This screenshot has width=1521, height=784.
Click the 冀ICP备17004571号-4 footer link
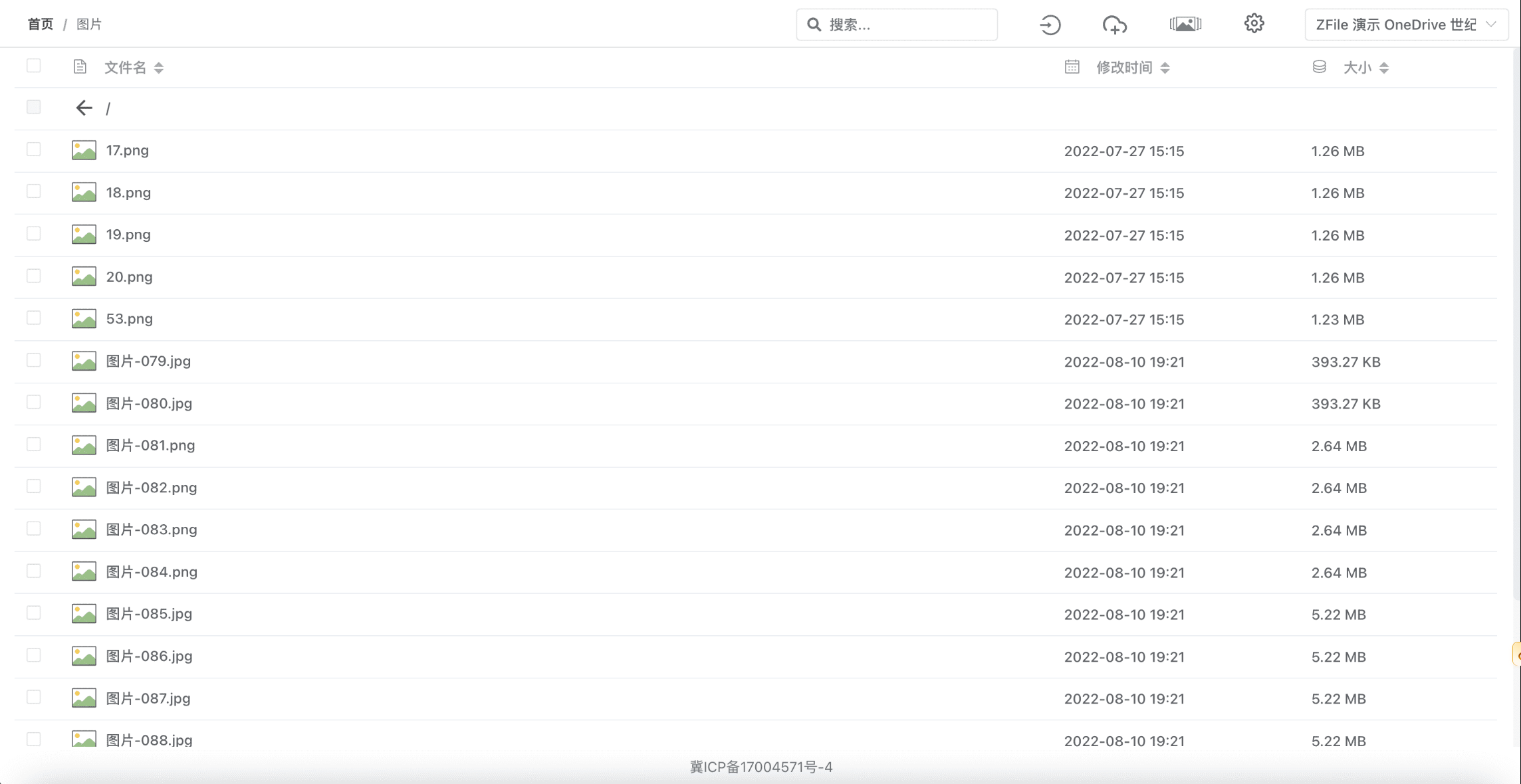(x=760, y=767)
